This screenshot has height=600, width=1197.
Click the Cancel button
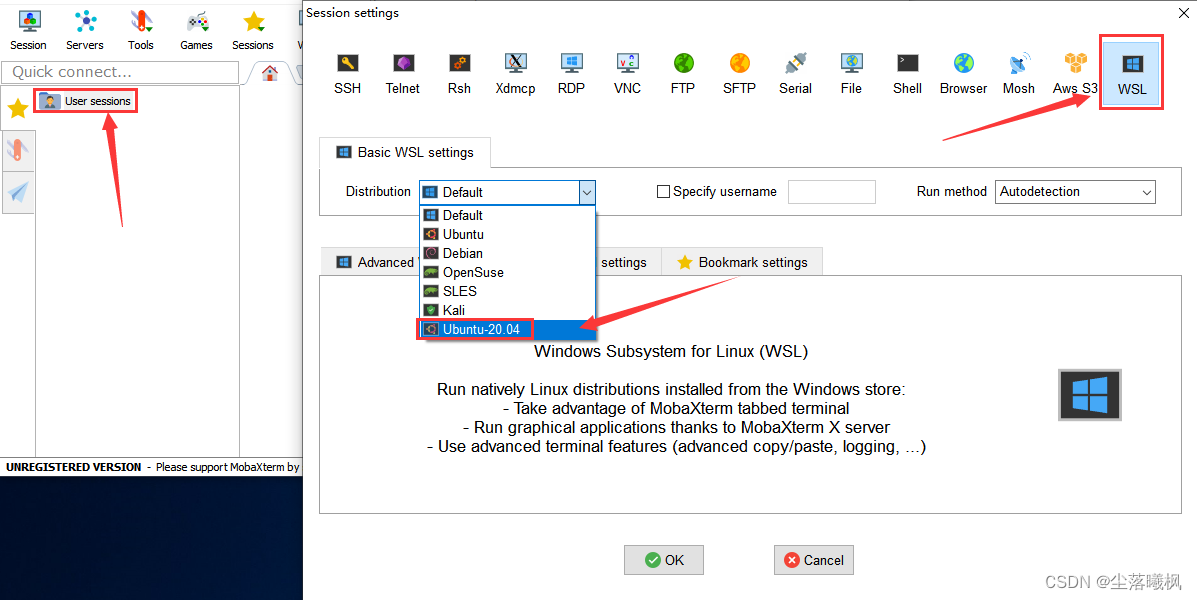point(813,560)
